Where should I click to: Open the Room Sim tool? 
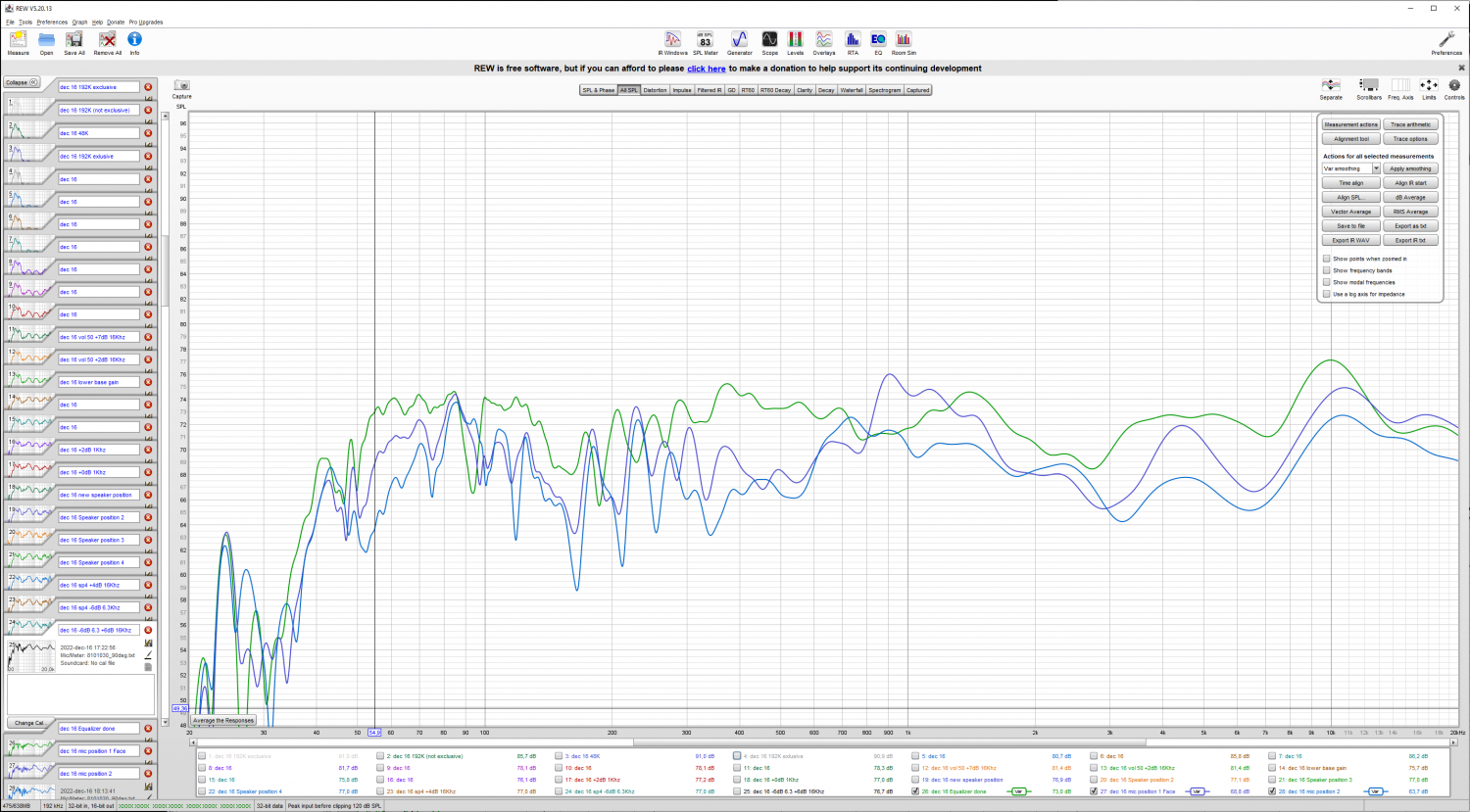(904, 39)
